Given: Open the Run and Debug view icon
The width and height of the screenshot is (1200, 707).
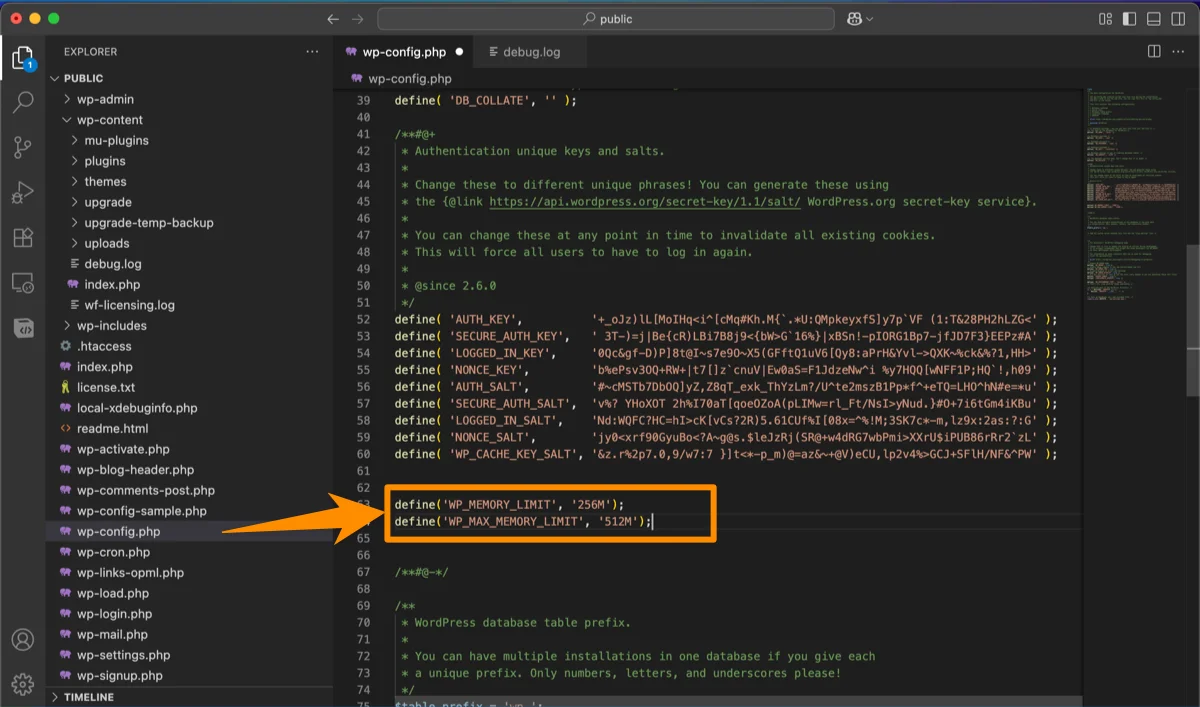Looking at the screenshot, I should click(22, 193).
